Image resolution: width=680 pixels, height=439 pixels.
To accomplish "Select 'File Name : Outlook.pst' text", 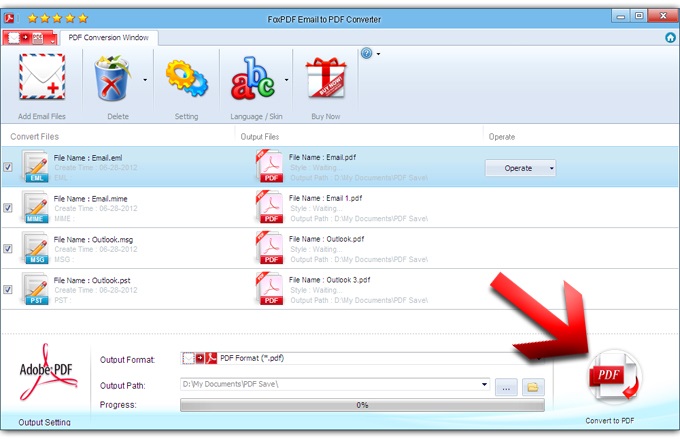I will 92,280.
